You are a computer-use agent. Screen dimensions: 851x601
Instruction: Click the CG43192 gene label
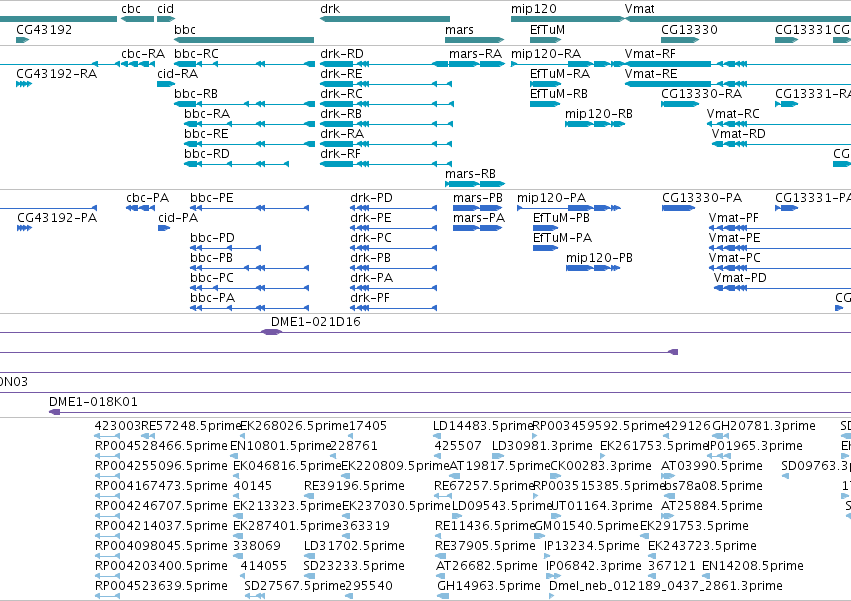pyautogui.click(x=44, y=29)
